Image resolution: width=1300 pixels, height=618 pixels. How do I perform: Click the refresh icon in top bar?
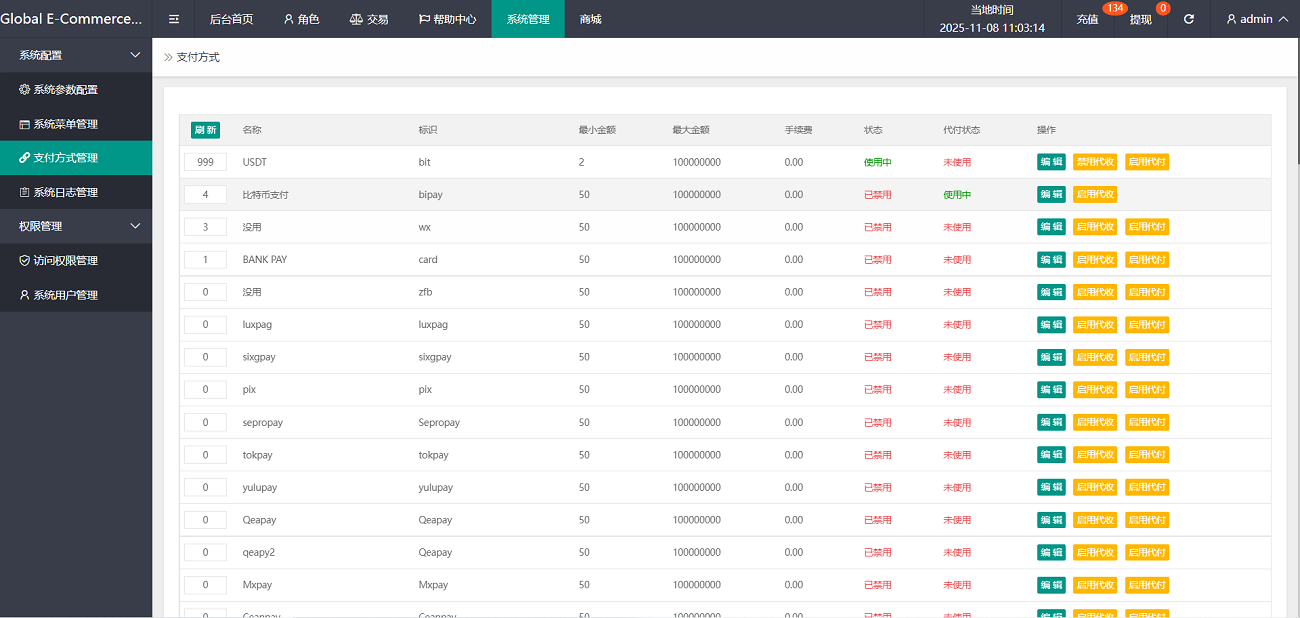pyautogui.click(x=1188, y=19)
